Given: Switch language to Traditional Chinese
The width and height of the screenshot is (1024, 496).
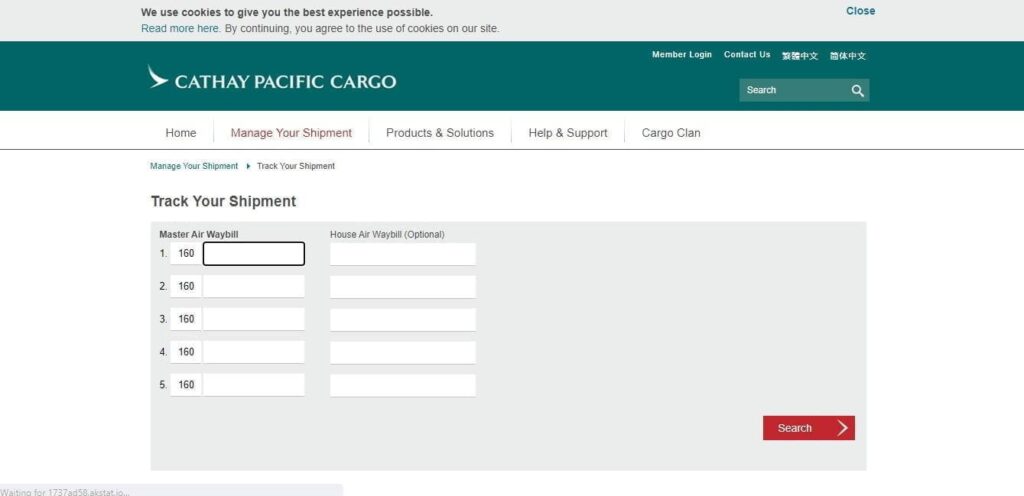Looking at the screenshot, I should click(800, 56).
